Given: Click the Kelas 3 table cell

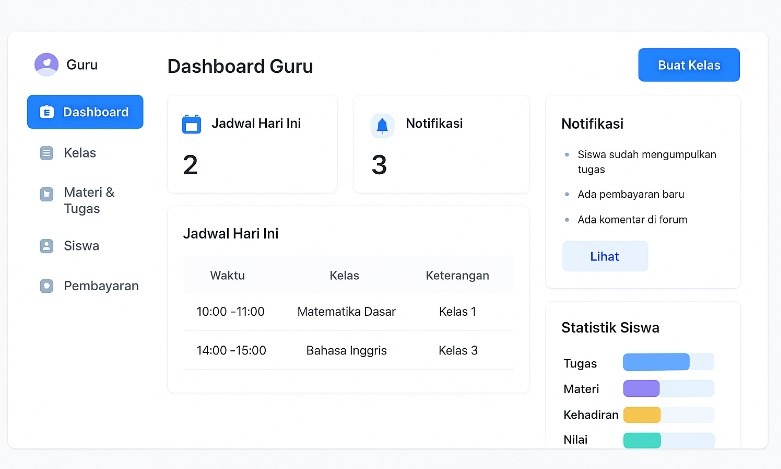Looking at the screenshot, I should click(x=458, y=351).
